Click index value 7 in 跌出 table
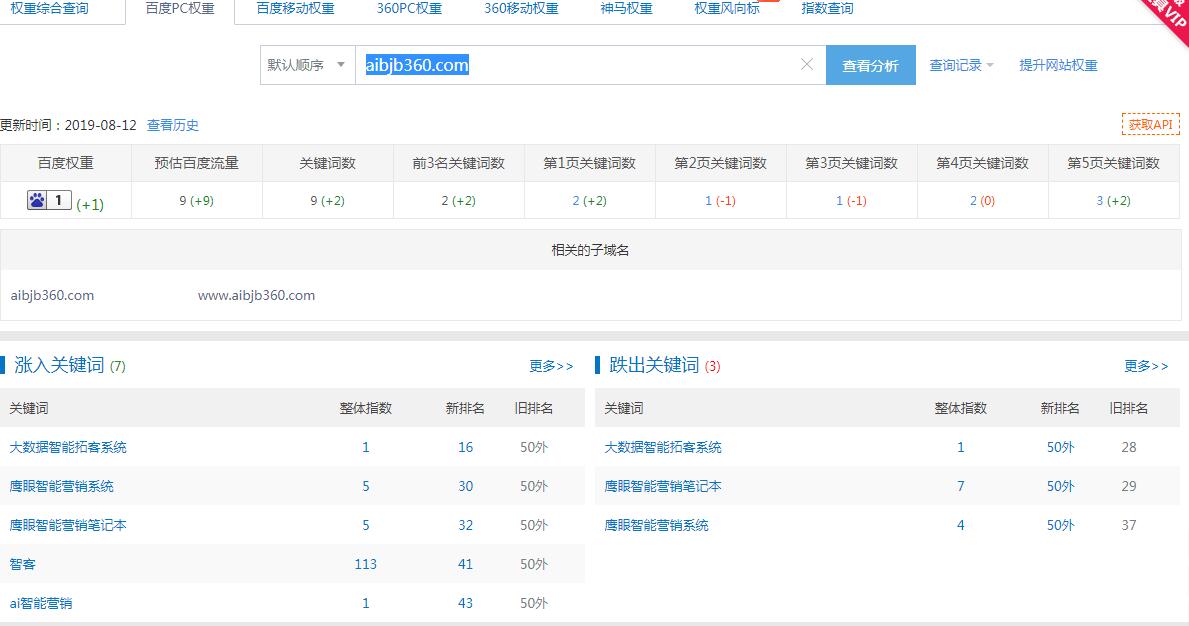 click(961, 487)
